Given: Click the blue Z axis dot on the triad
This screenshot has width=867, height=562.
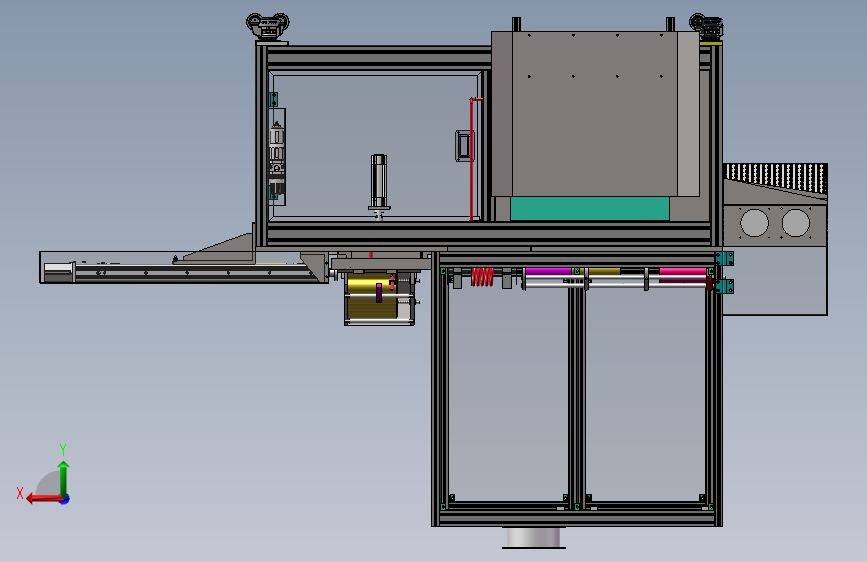Looking at the screenshot, I should click(x=65, y=499).
